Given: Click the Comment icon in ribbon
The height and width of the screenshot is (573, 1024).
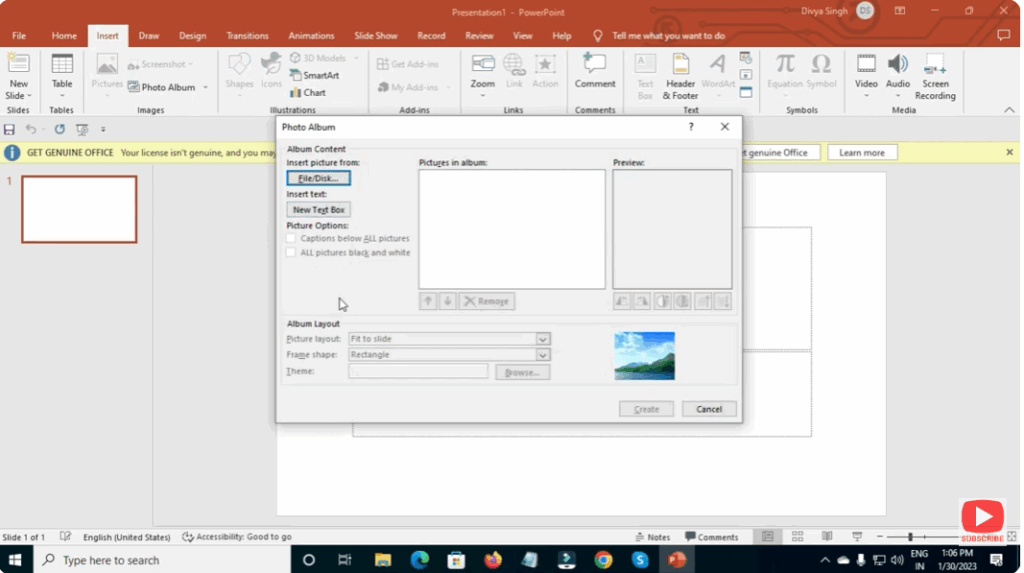Looking at the screenshot, I should coord(594,64).
